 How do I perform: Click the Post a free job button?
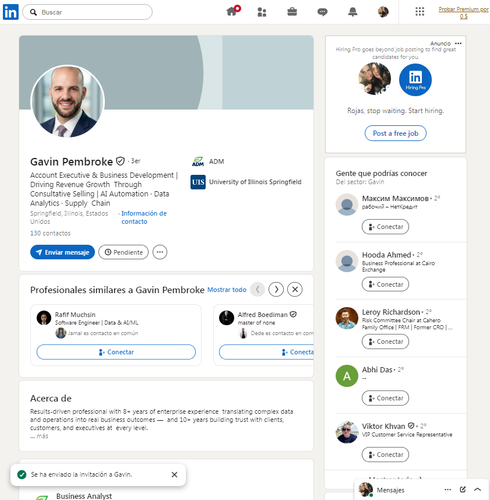pos(395,133)
